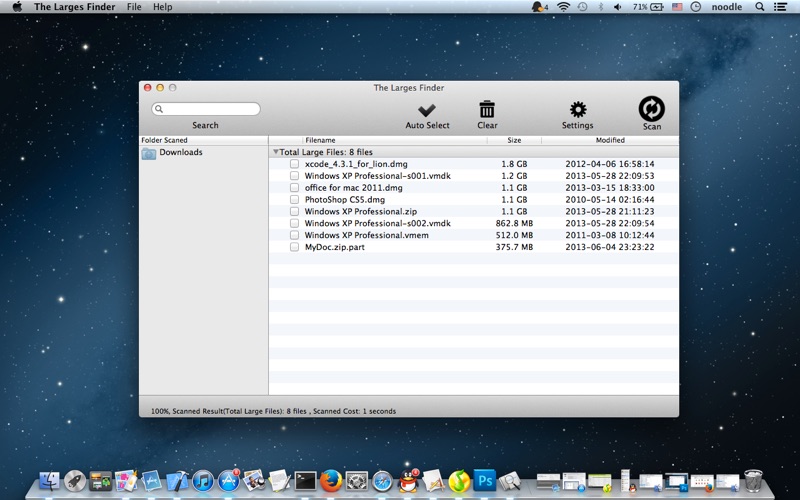Click the battery 71% indicator
This screenshot has width=800, height=500.
(x=648, y=7)
